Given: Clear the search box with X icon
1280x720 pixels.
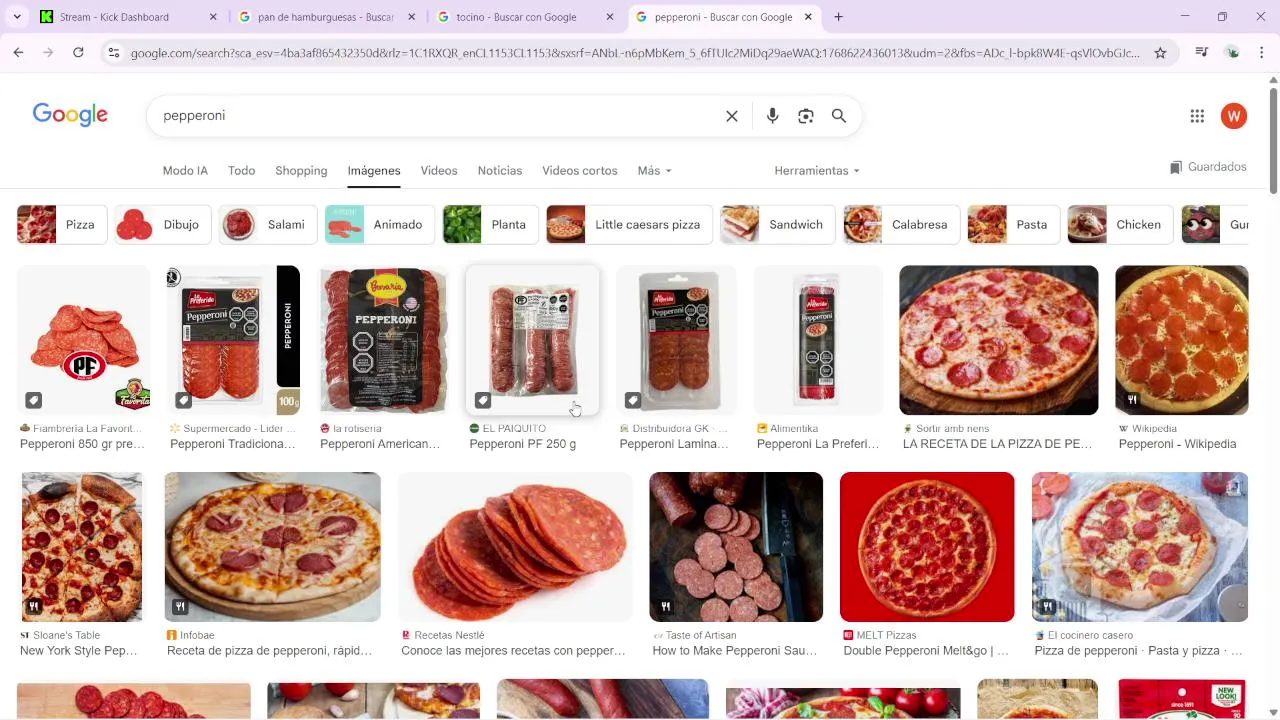Looking at the screenshot, I should click(732, 116).
